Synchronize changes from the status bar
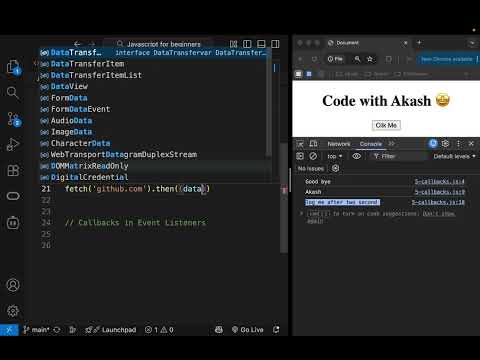This screenshot has width=480, height=360. 57,330
